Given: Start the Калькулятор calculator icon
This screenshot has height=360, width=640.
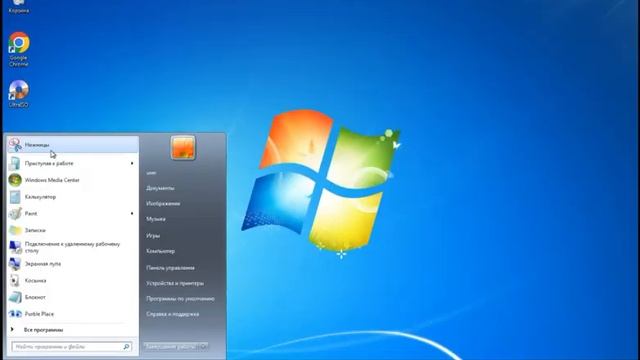Looking at the screenshot, I should pos(15,197).
